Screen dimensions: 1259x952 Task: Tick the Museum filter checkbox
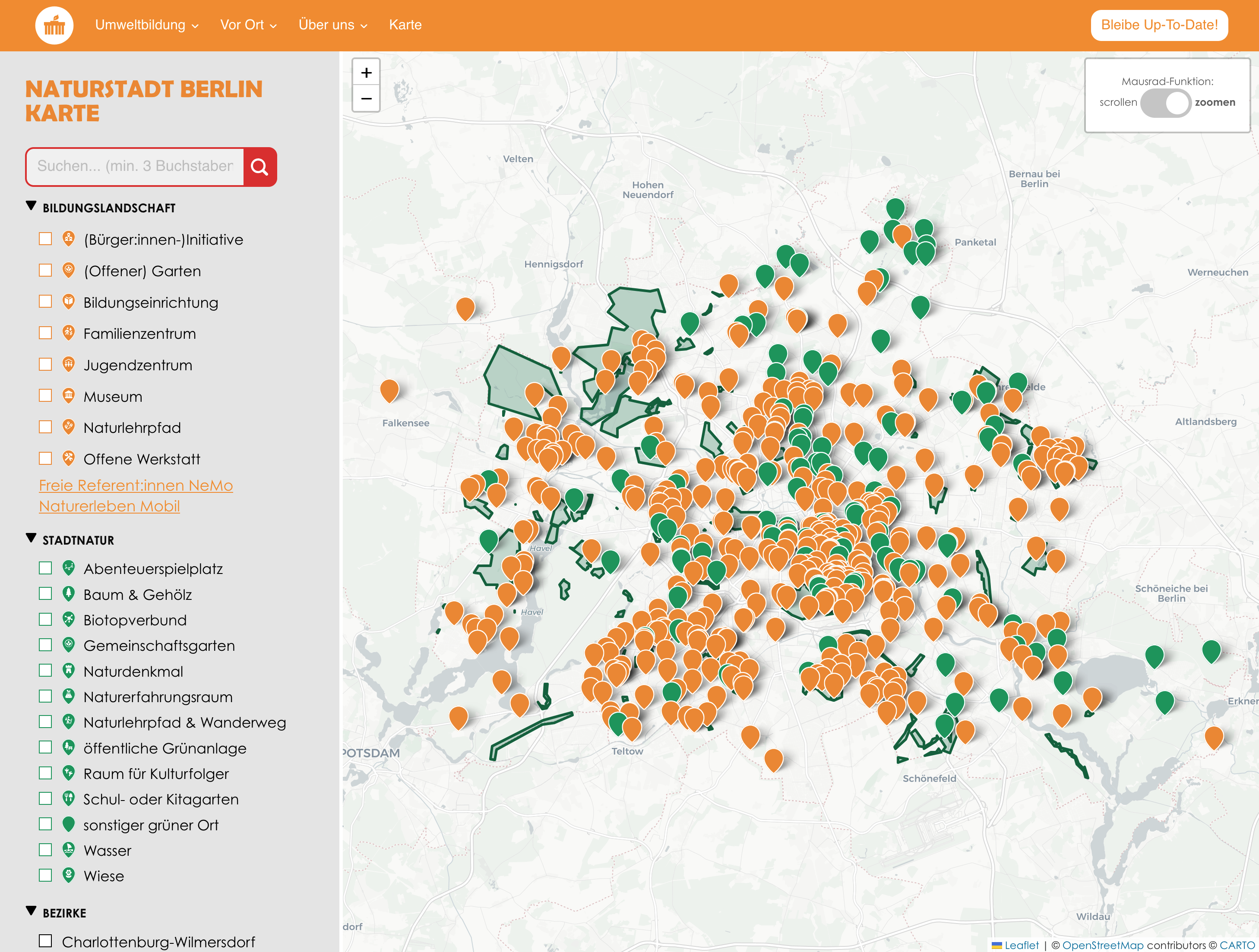pyautogui.click(x=45, y=395)
